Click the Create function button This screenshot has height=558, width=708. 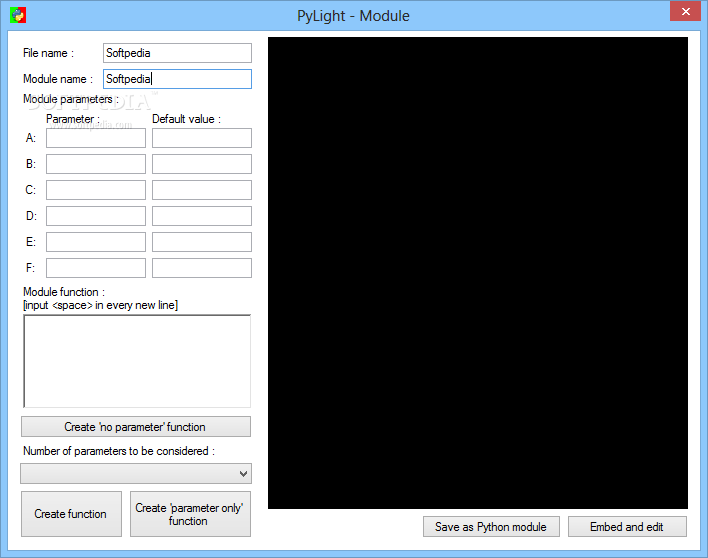71,514
